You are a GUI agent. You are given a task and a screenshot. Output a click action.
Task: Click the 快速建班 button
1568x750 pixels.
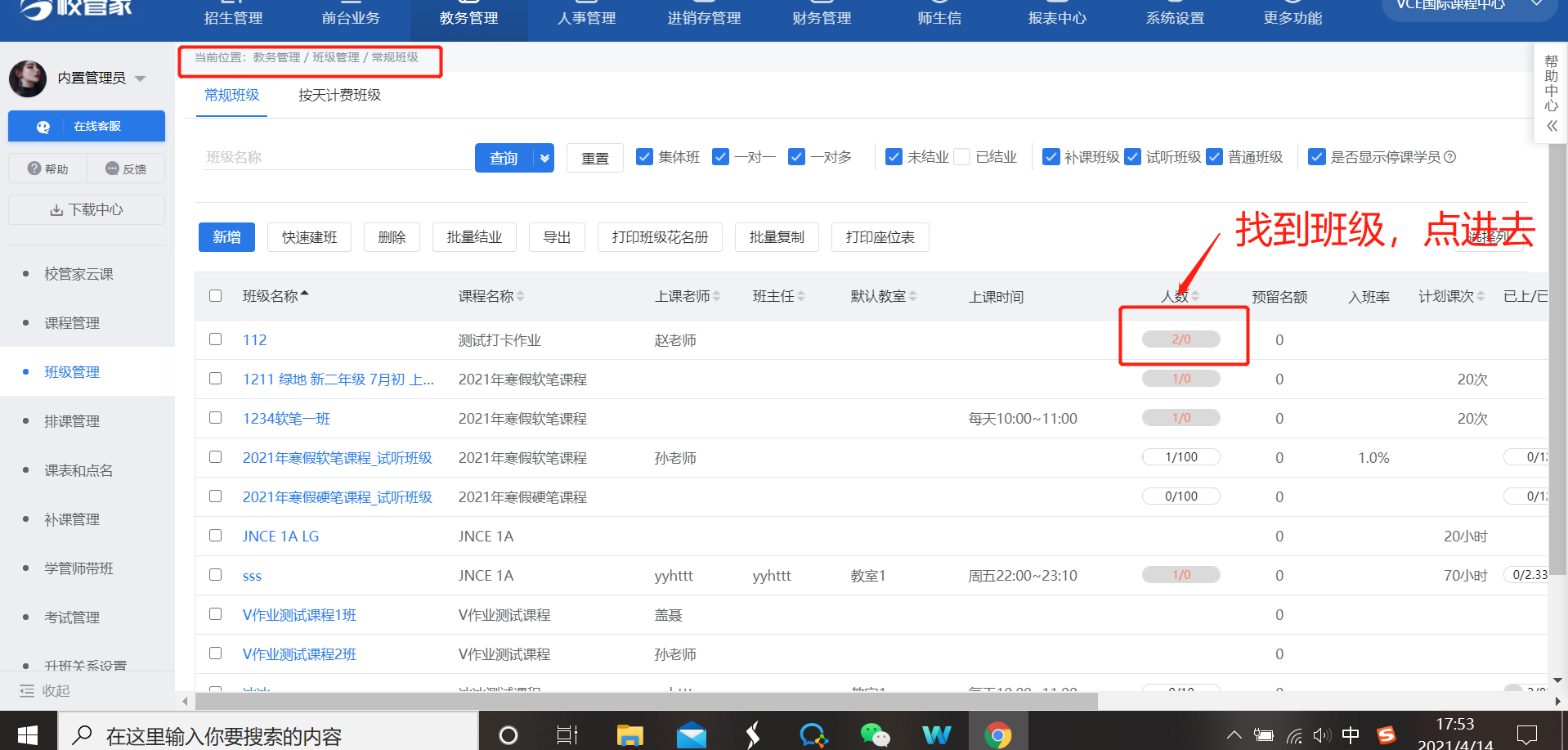click(x=310, y=237)
